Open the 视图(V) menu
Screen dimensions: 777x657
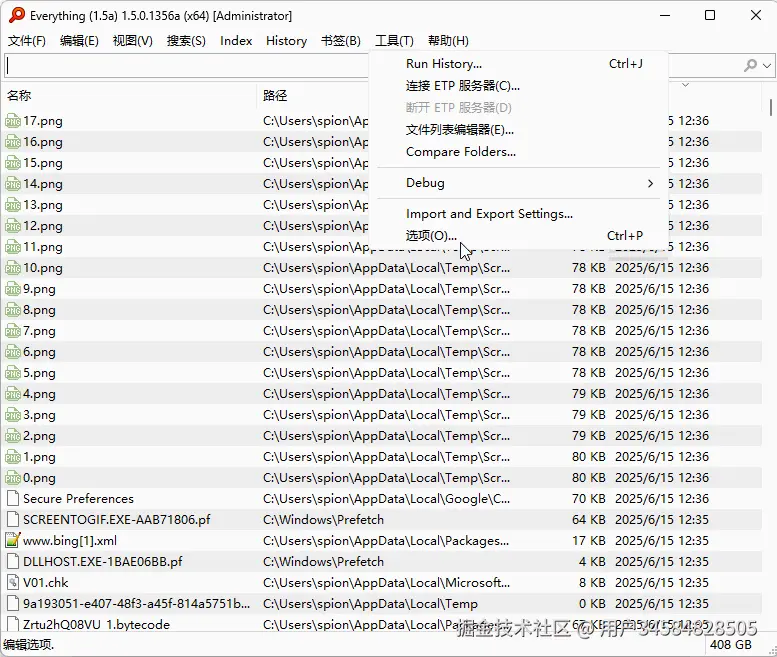tap(133, 41)
